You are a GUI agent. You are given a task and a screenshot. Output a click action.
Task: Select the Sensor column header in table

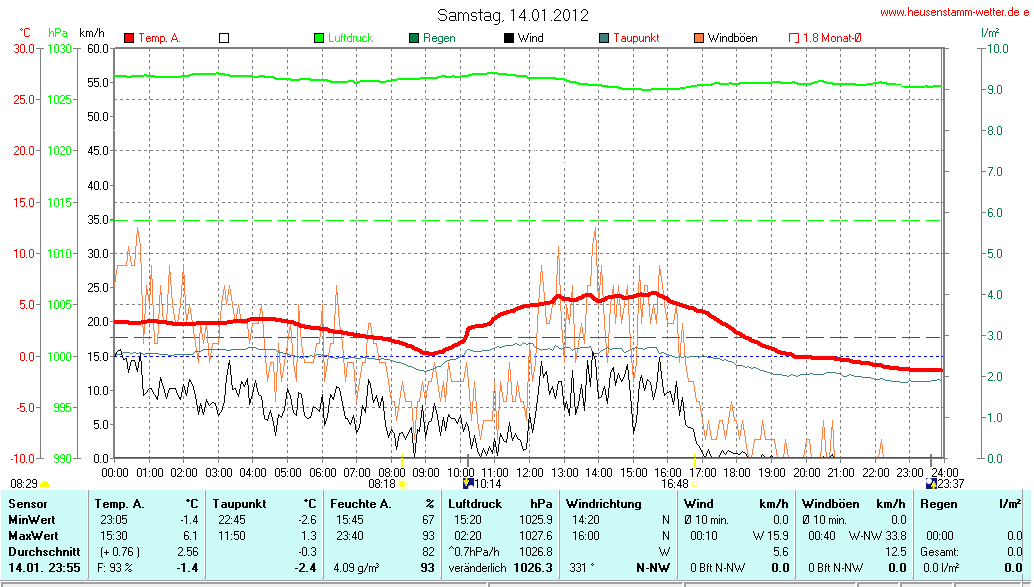point(27,504)
